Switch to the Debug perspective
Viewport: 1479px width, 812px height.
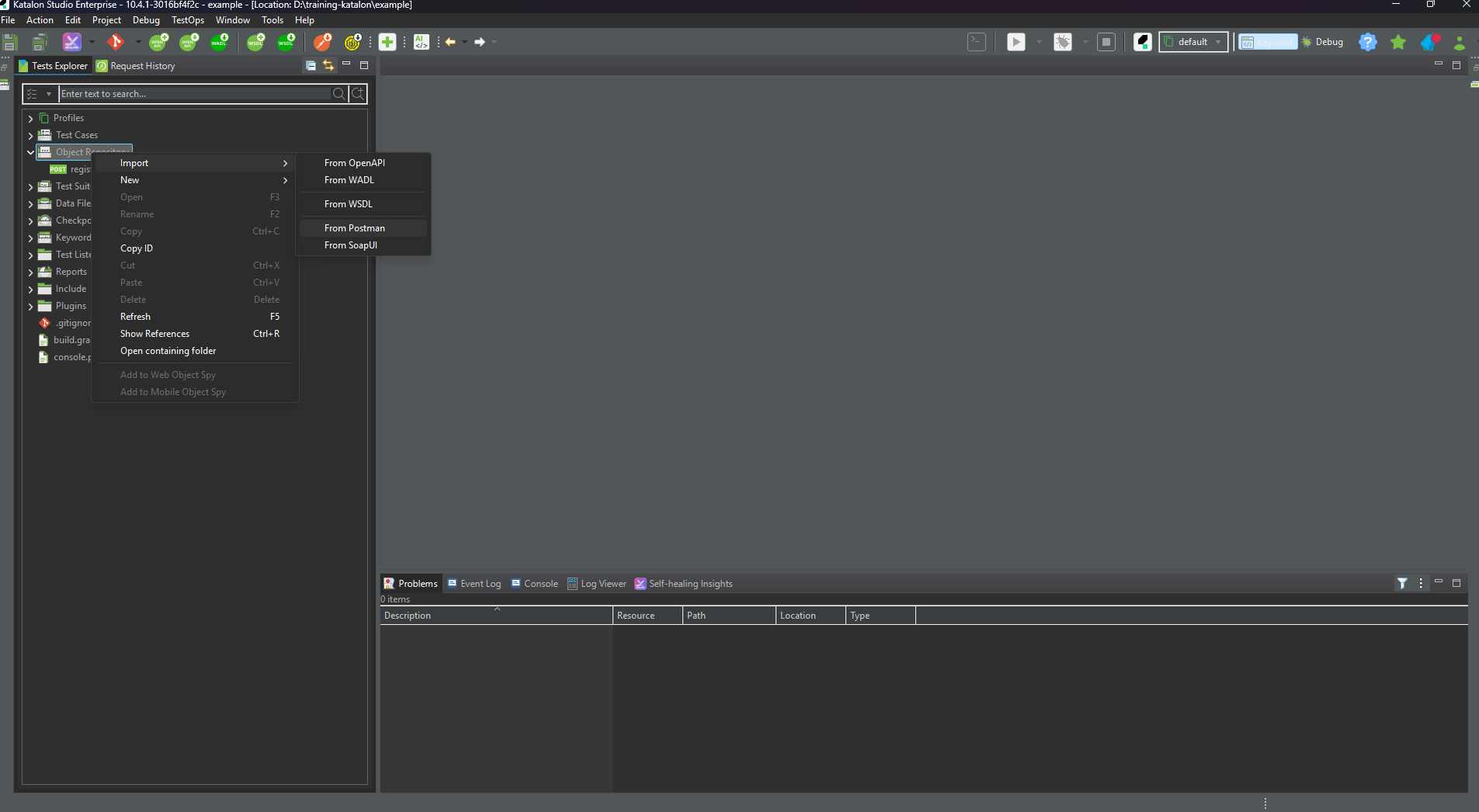pos(1323,42)
